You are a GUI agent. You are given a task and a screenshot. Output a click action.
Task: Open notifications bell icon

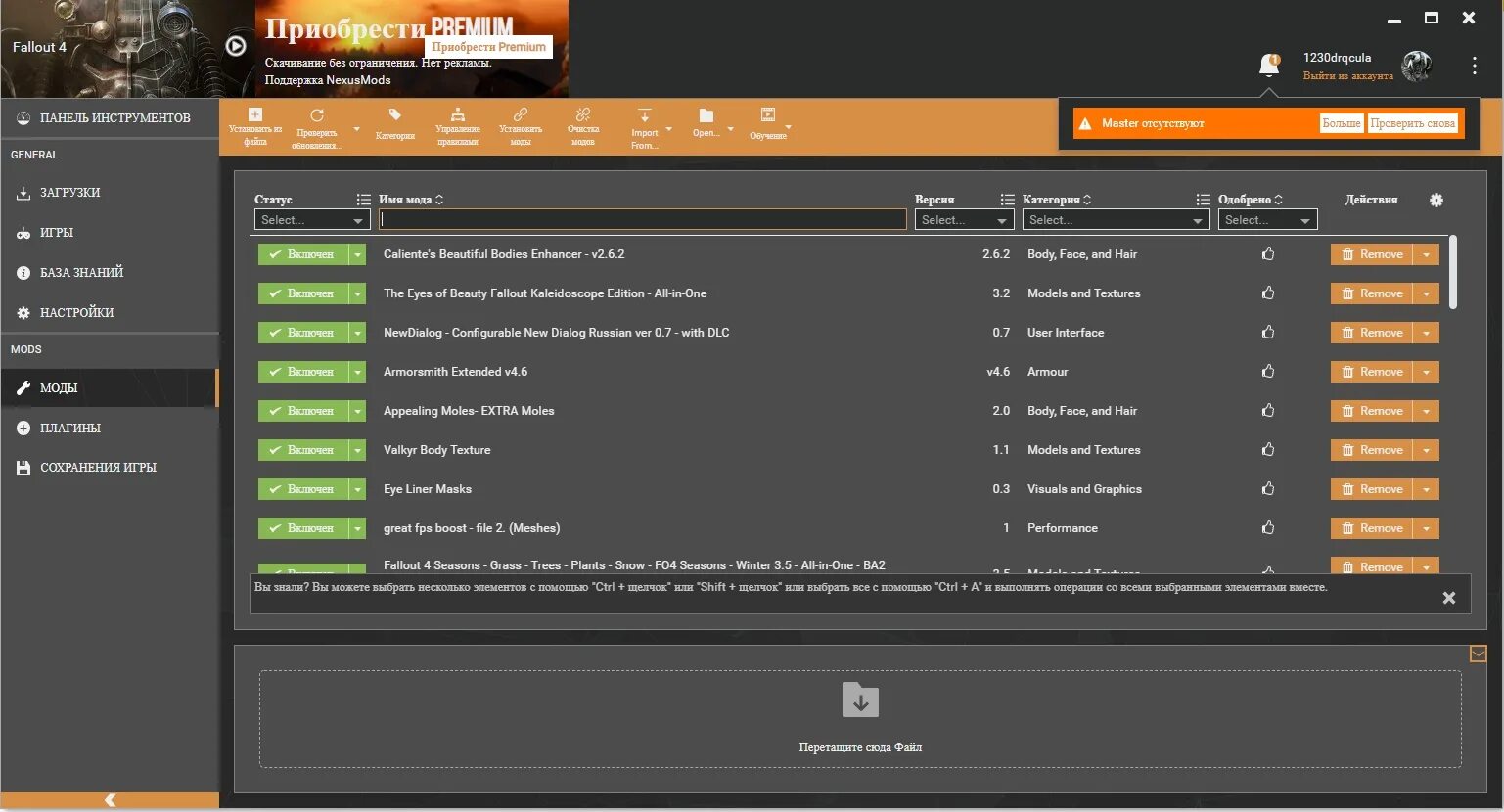click(x=1269, y=66)
